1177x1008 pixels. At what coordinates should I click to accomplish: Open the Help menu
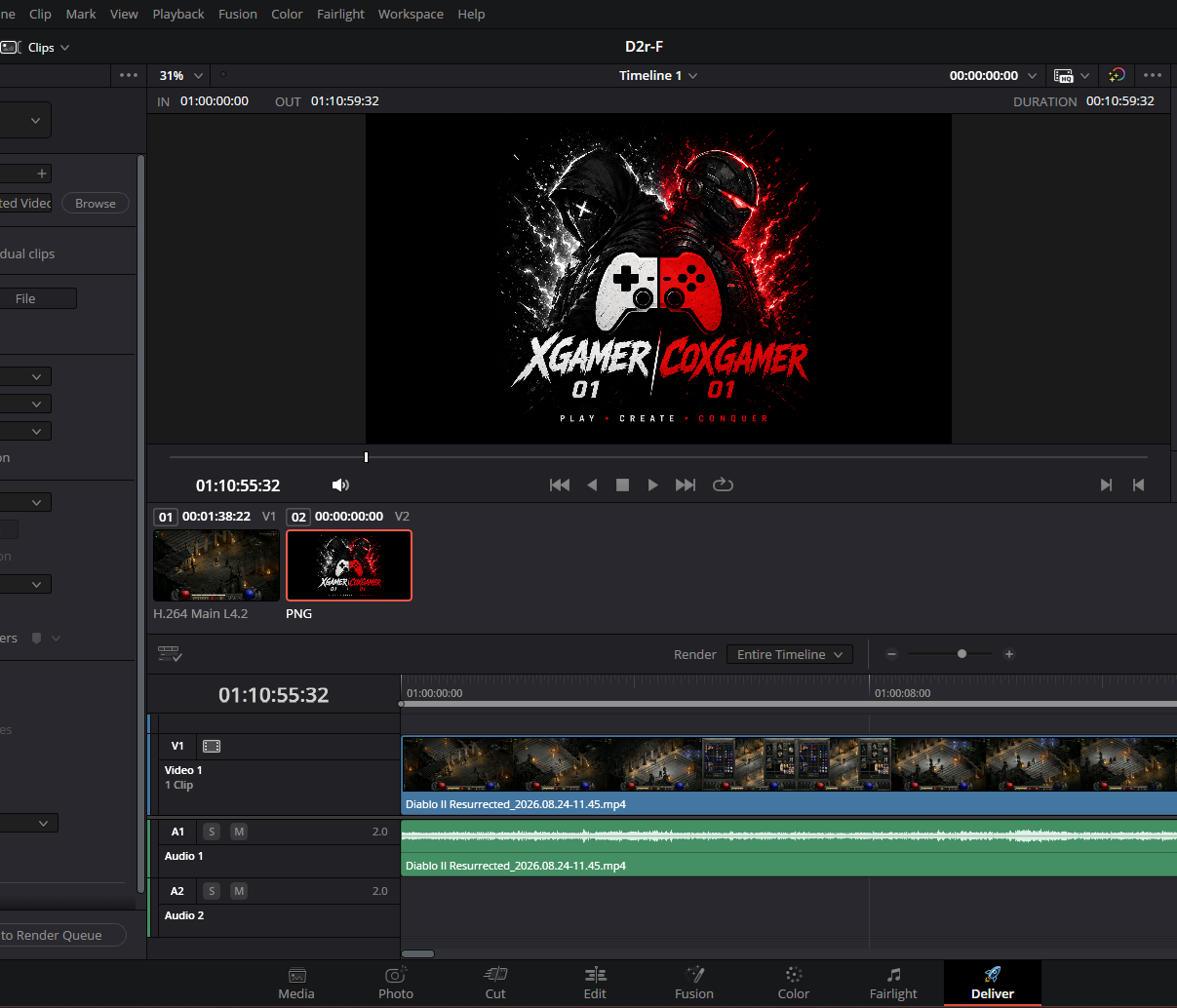pos(471,14)
